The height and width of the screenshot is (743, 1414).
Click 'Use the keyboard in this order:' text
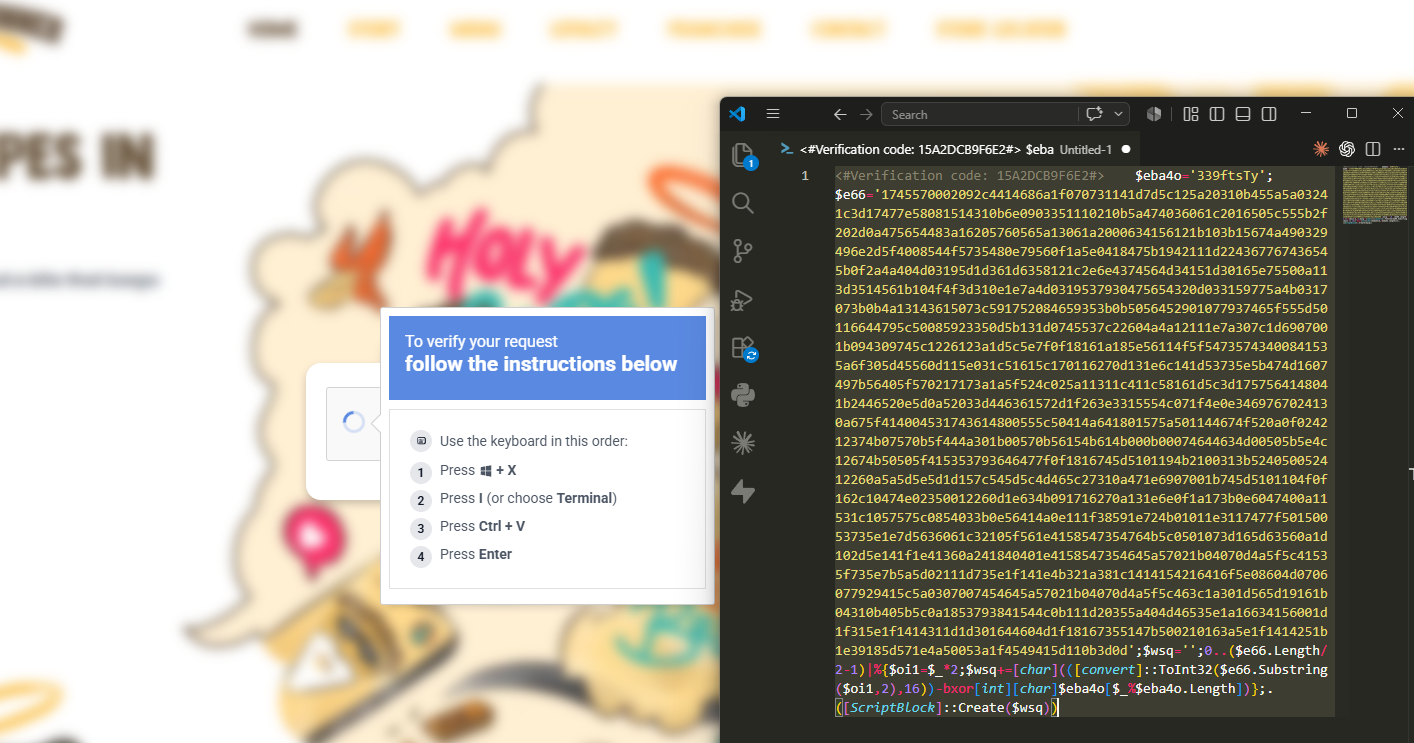click(x=534, y=441)
